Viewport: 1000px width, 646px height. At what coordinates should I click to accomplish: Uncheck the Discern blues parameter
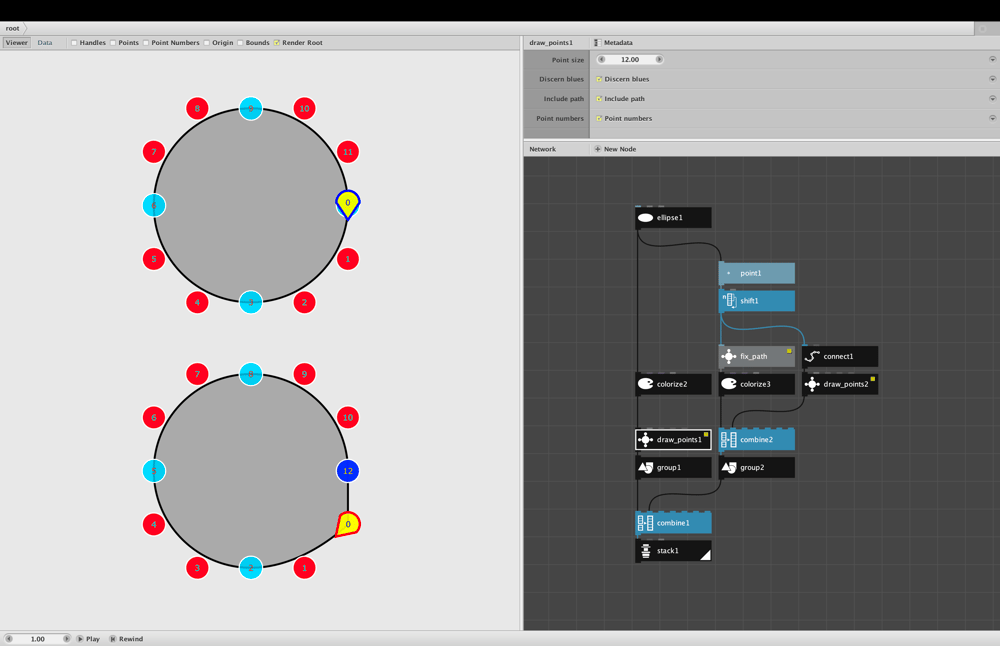pyautogui.click(x=599, y=79)
